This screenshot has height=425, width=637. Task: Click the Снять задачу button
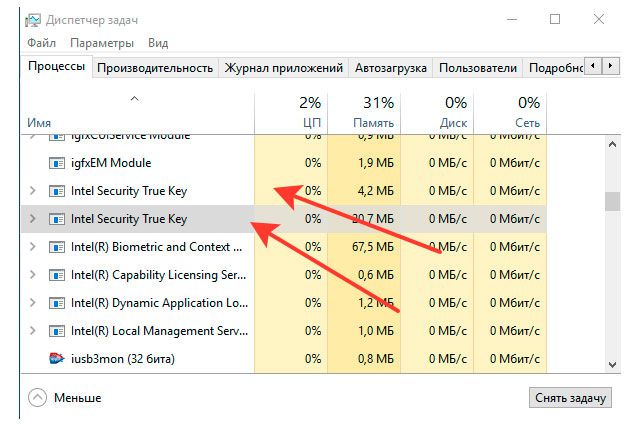tap(570, 398)
